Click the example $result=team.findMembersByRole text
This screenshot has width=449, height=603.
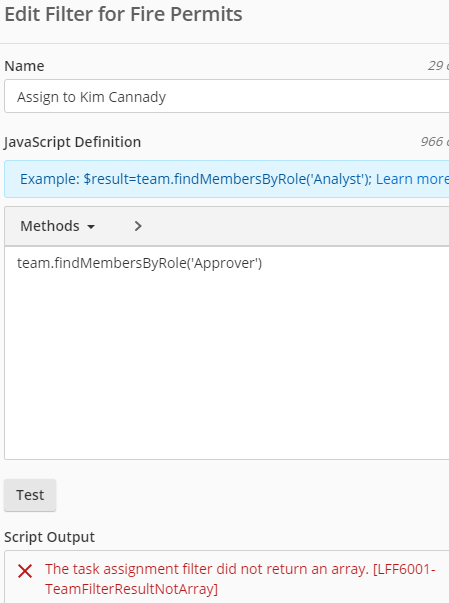pyautogui.click(x=196, y=179)
